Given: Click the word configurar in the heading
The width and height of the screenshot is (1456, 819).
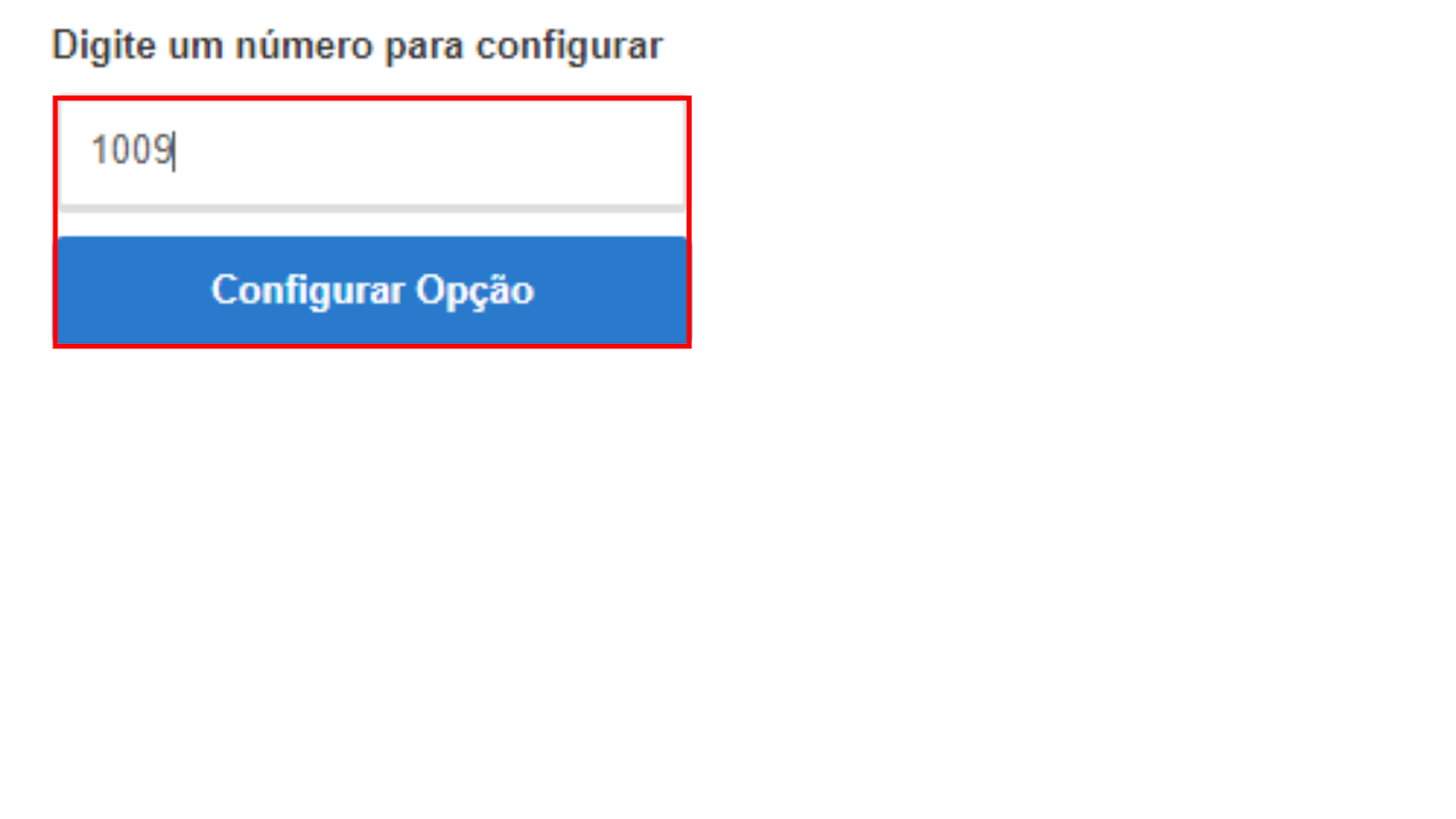Looking at the screenshot, I should click(x=569, y=47).
